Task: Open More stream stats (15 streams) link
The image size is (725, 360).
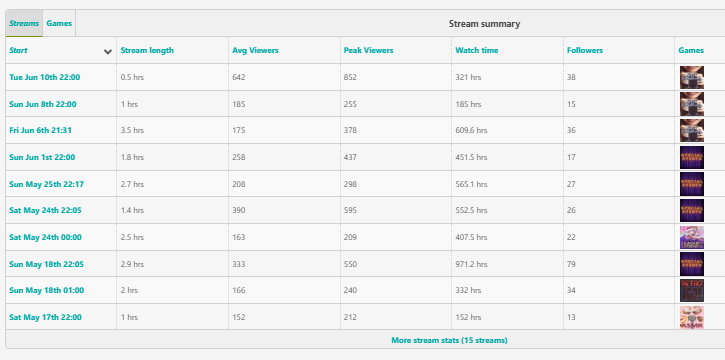Action: point(449,340)
